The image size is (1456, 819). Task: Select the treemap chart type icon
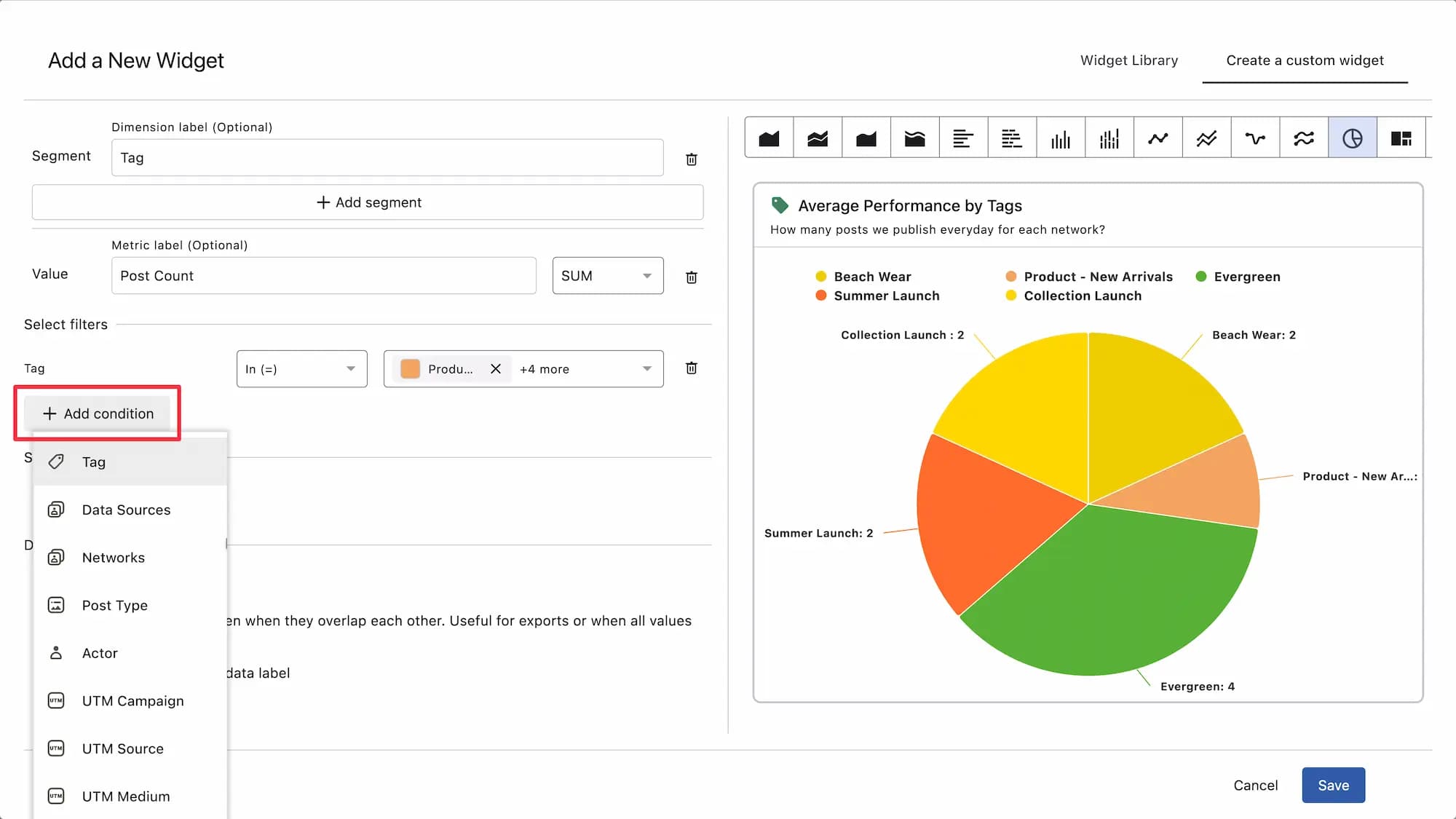pos(1401,138)
